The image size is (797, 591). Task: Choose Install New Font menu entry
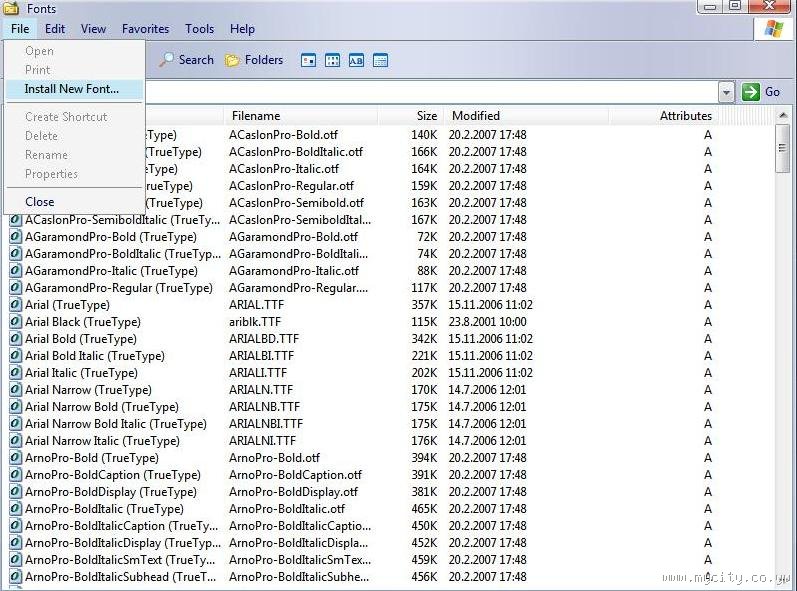coord(75,89)
